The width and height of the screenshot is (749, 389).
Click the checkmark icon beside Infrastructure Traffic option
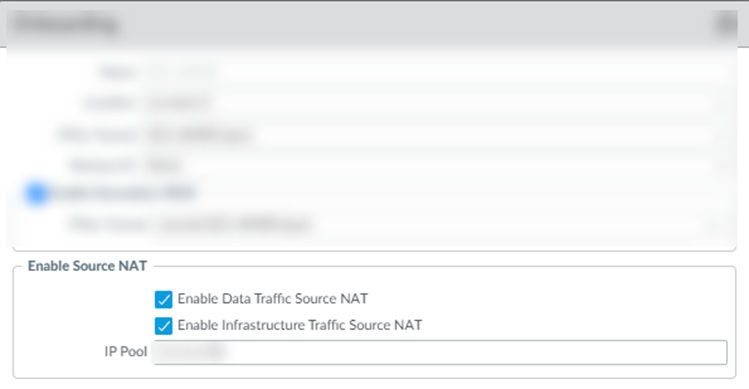[163, 326]
